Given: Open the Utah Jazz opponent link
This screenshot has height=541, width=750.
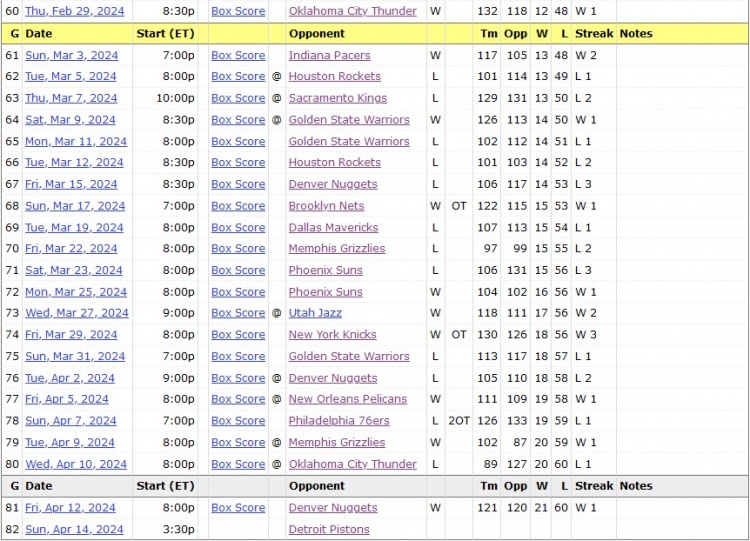Looking at the screenshot, I should pyautogui.click(x=315, y=313).
